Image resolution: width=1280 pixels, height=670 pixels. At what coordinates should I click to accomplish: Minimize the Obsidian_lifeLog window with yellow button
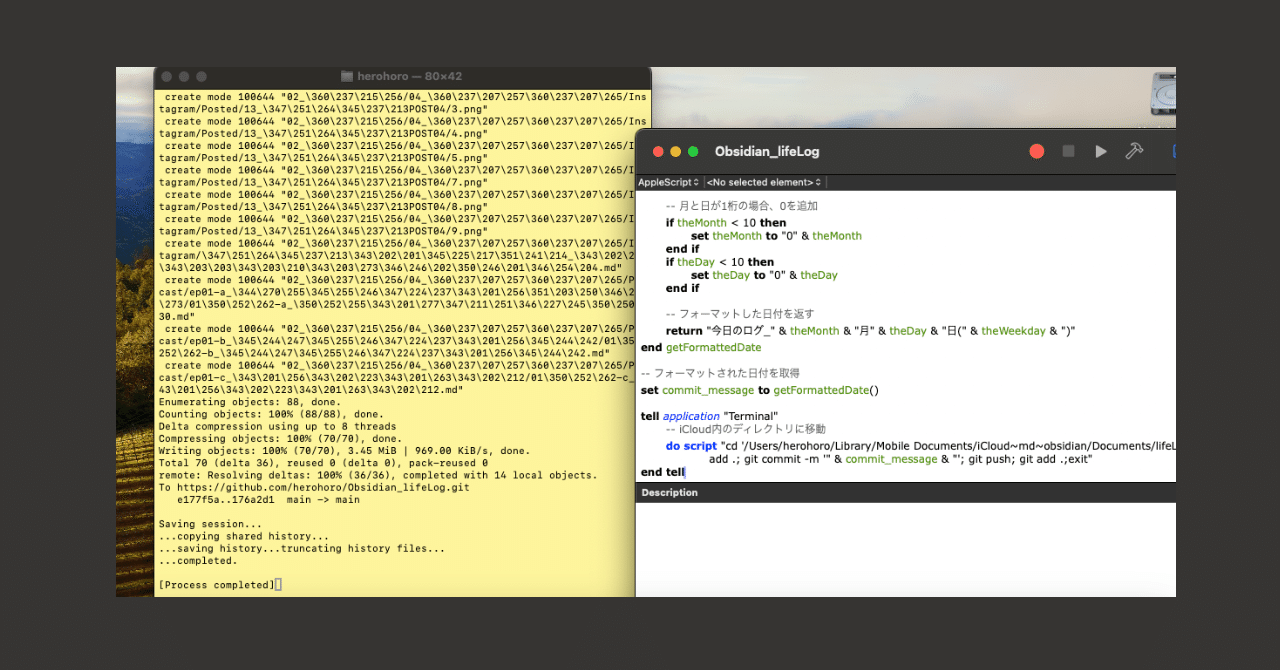click(675, 152)
